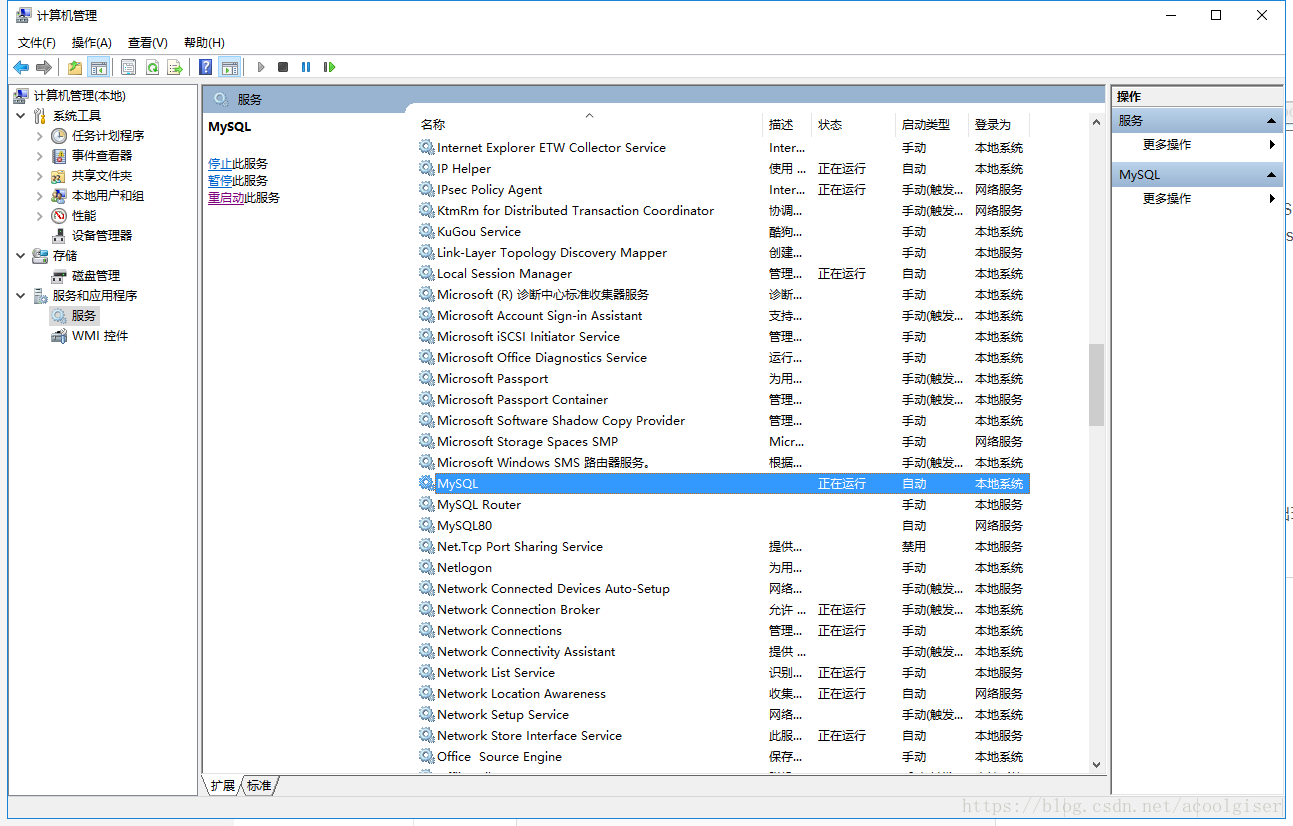Select the Office Source Engine row
1293x826 pixels.
click(x=723, y=756)
